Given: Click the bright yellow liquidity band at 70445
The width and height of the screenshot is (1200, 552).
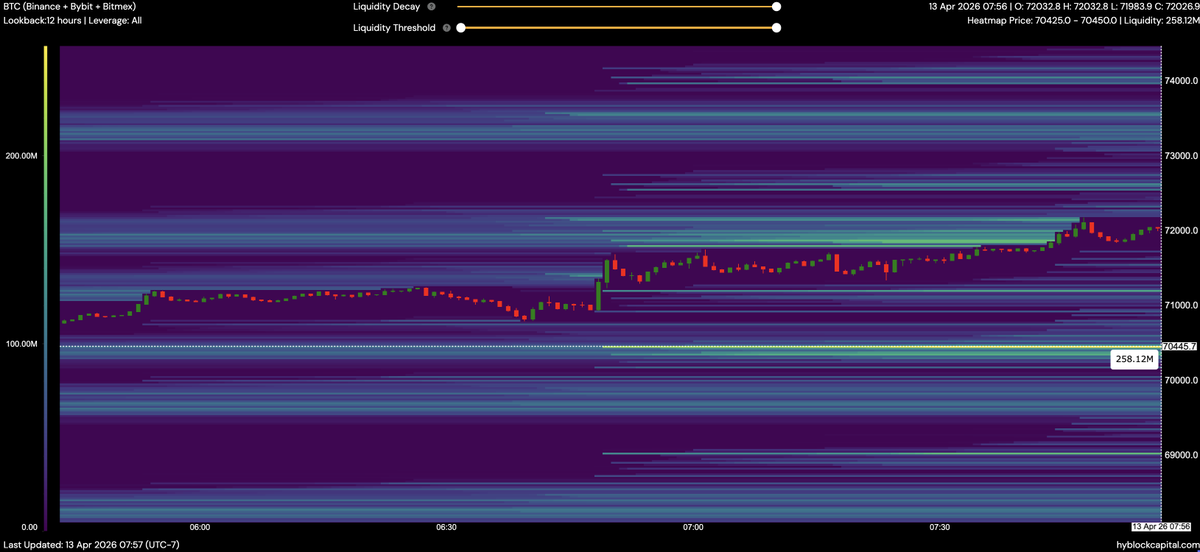Looking at the screenshot, I should point(880,347).
